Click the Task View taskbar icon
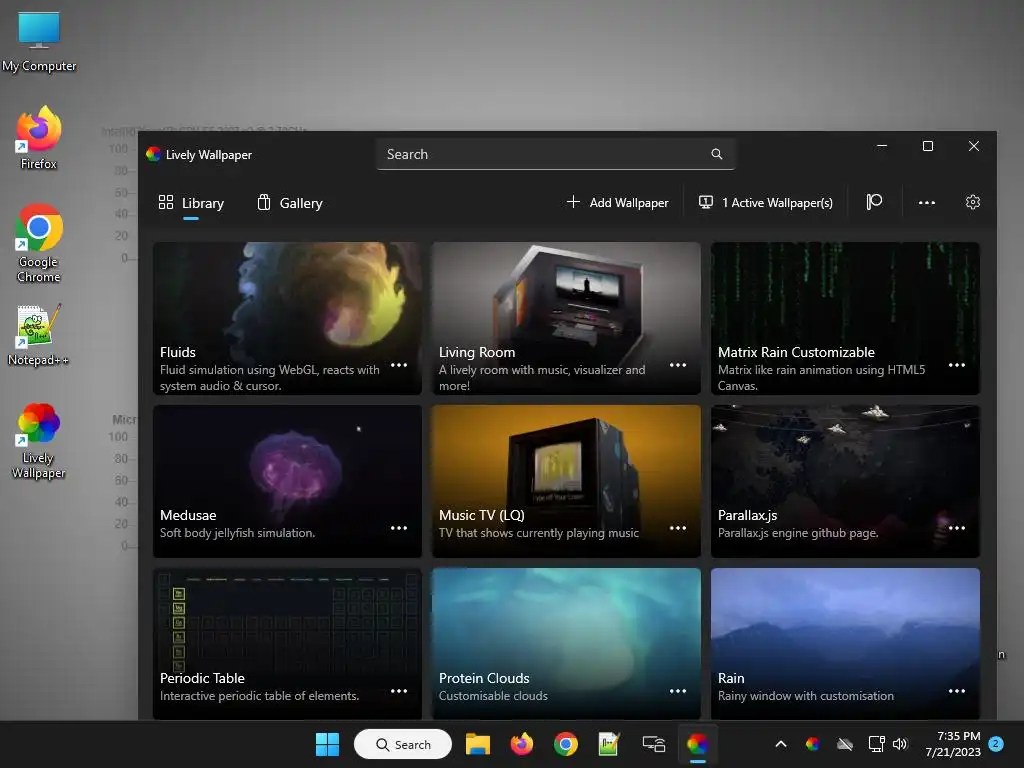Screen dimensions: 1024x768 [654, 744]
